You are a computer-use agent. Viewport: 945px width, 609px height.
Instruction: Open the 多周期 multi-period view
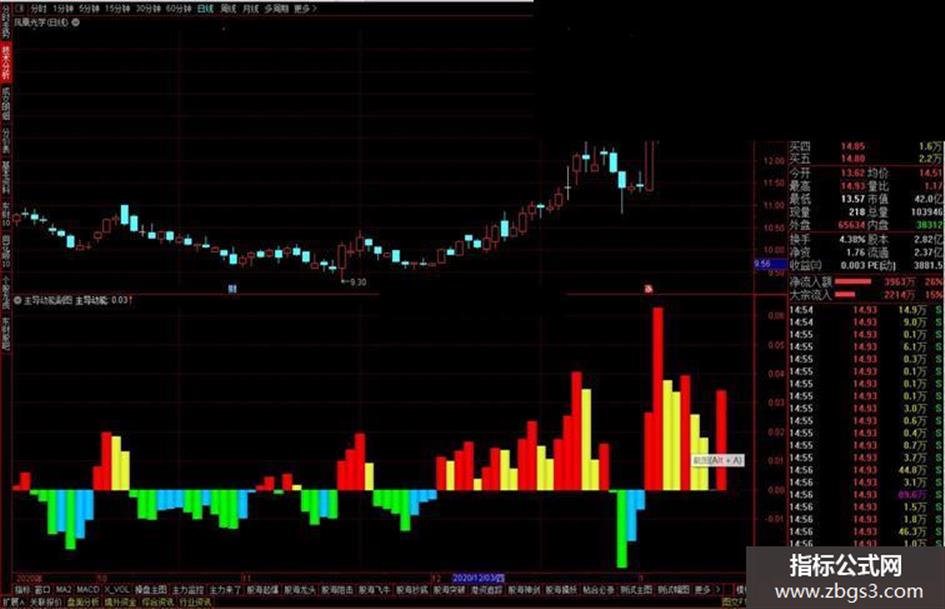[276, 9]
